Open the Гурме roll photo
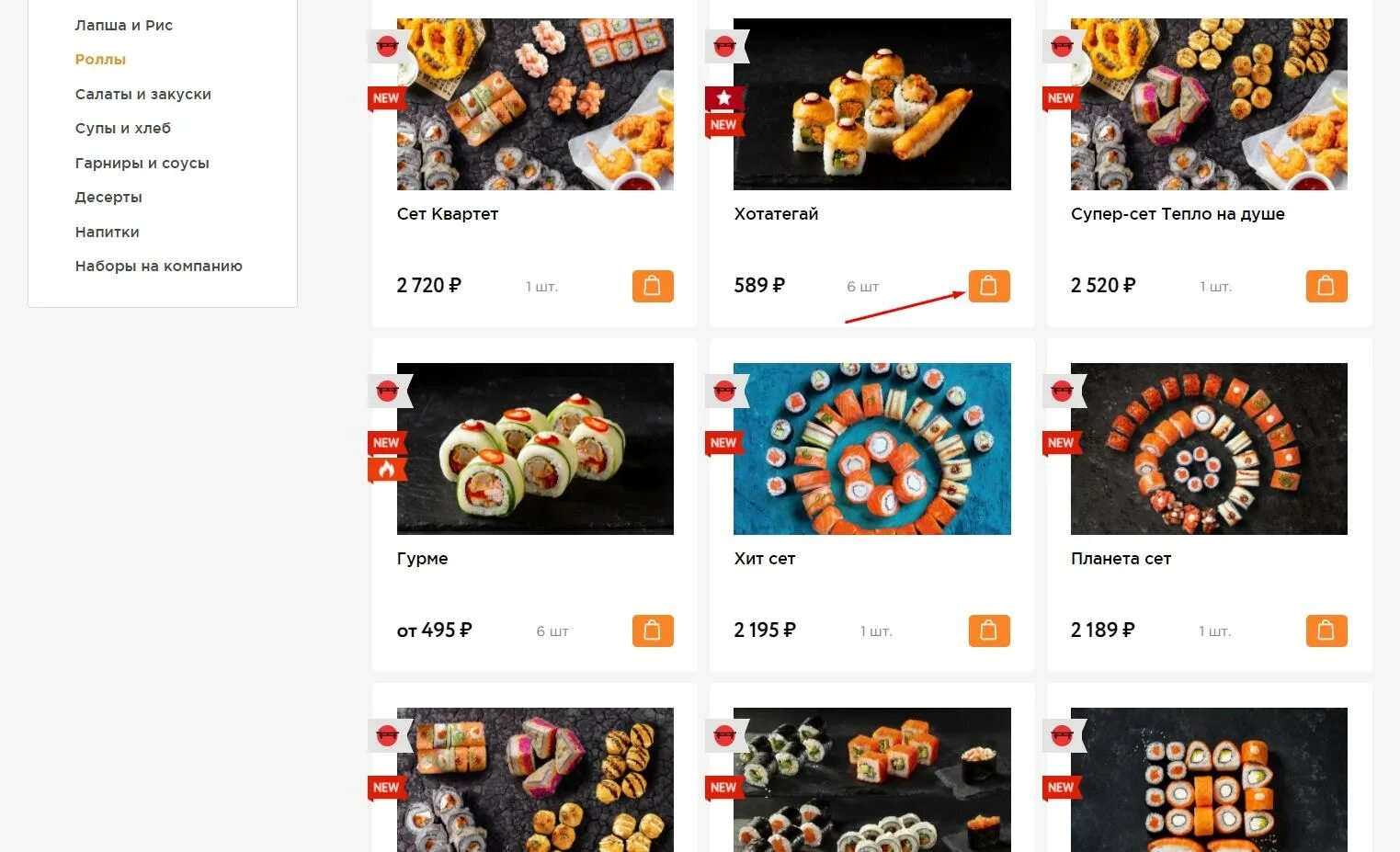The height and width of the screenshot is (852, 1400). pos(535,449)
